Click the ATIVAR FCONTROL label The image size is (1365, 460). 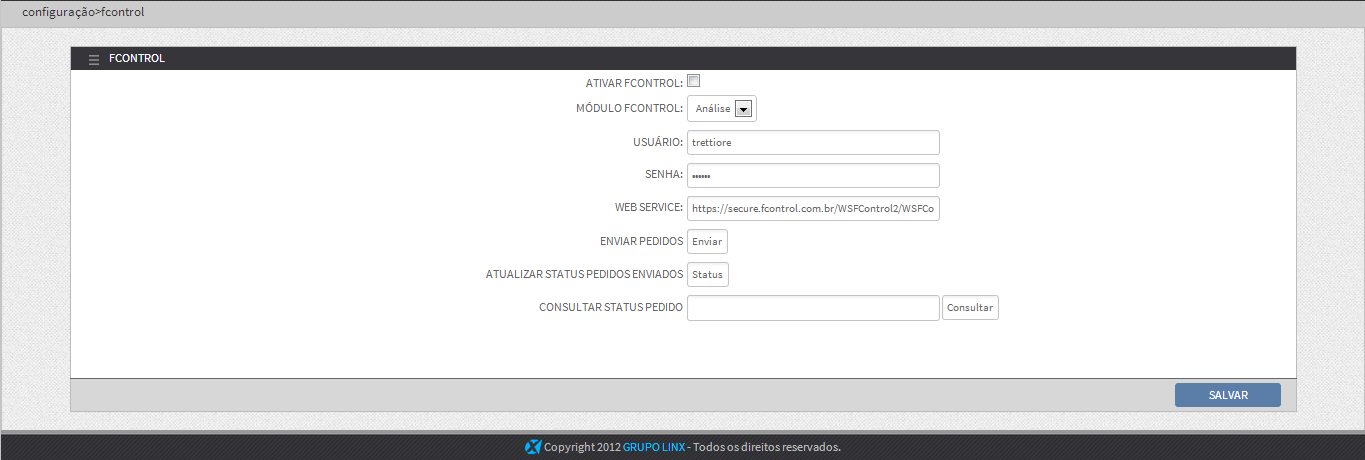(634, 83)
